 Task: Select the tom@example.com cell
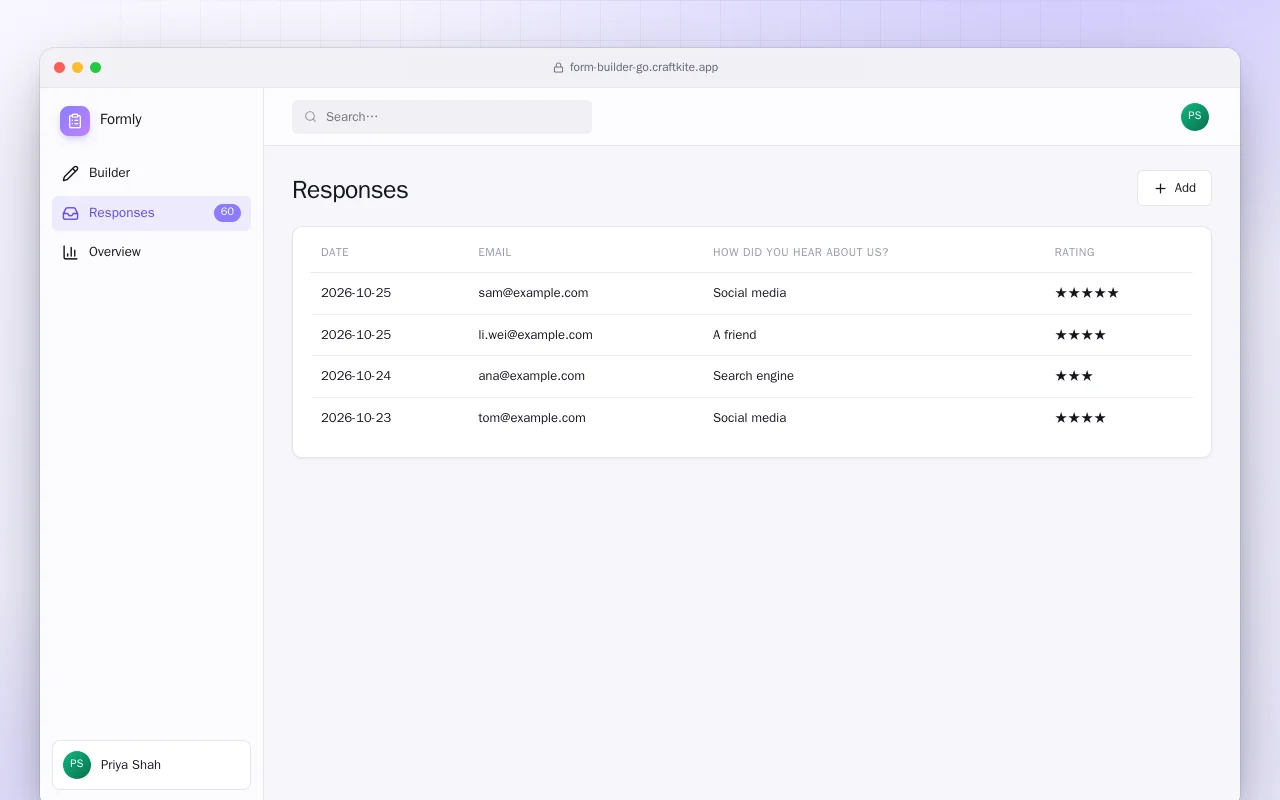(x=532, y=418)
